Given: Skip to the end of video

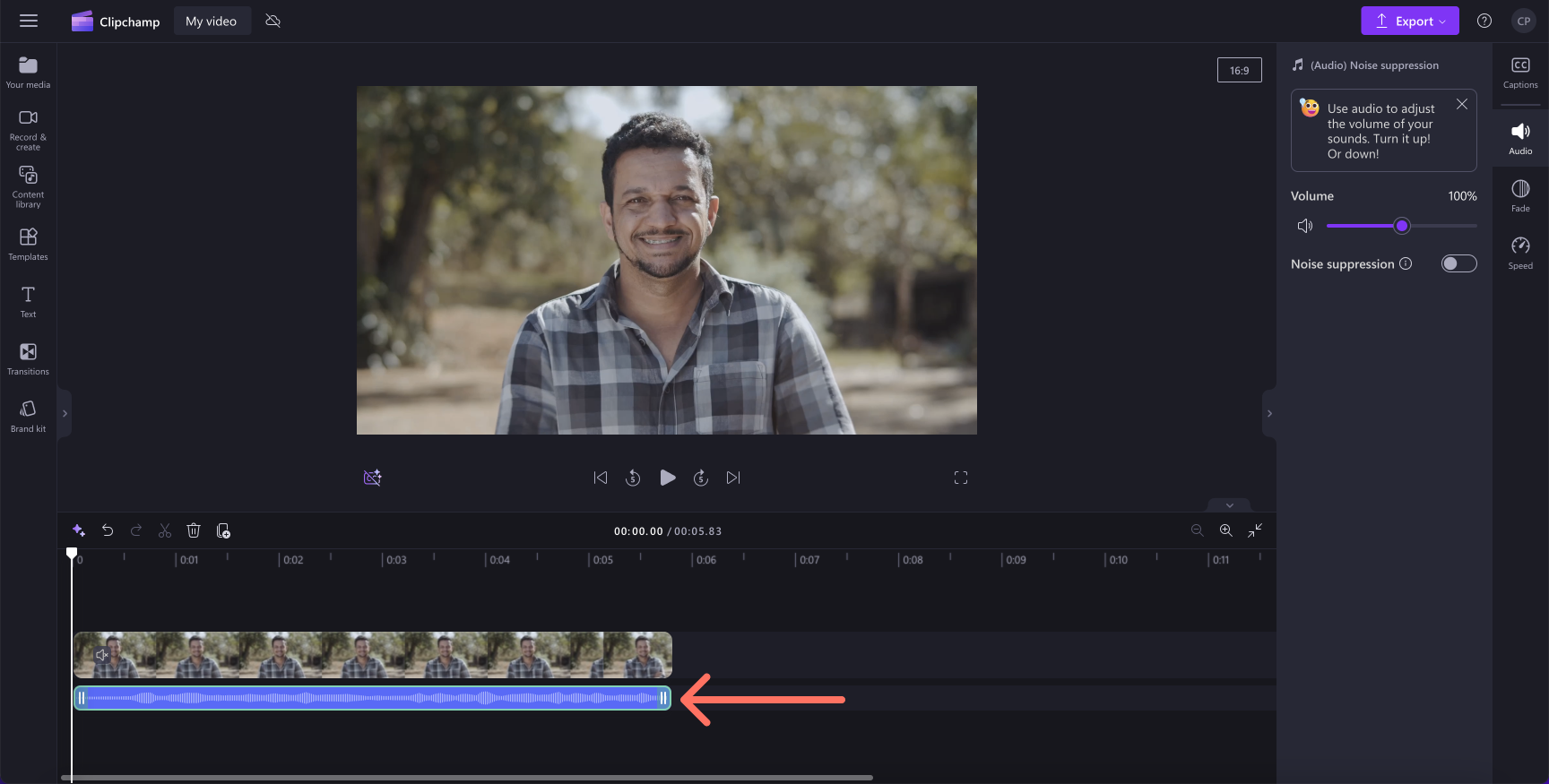Looking at the screenshot, I should click(x=733, y=478).
